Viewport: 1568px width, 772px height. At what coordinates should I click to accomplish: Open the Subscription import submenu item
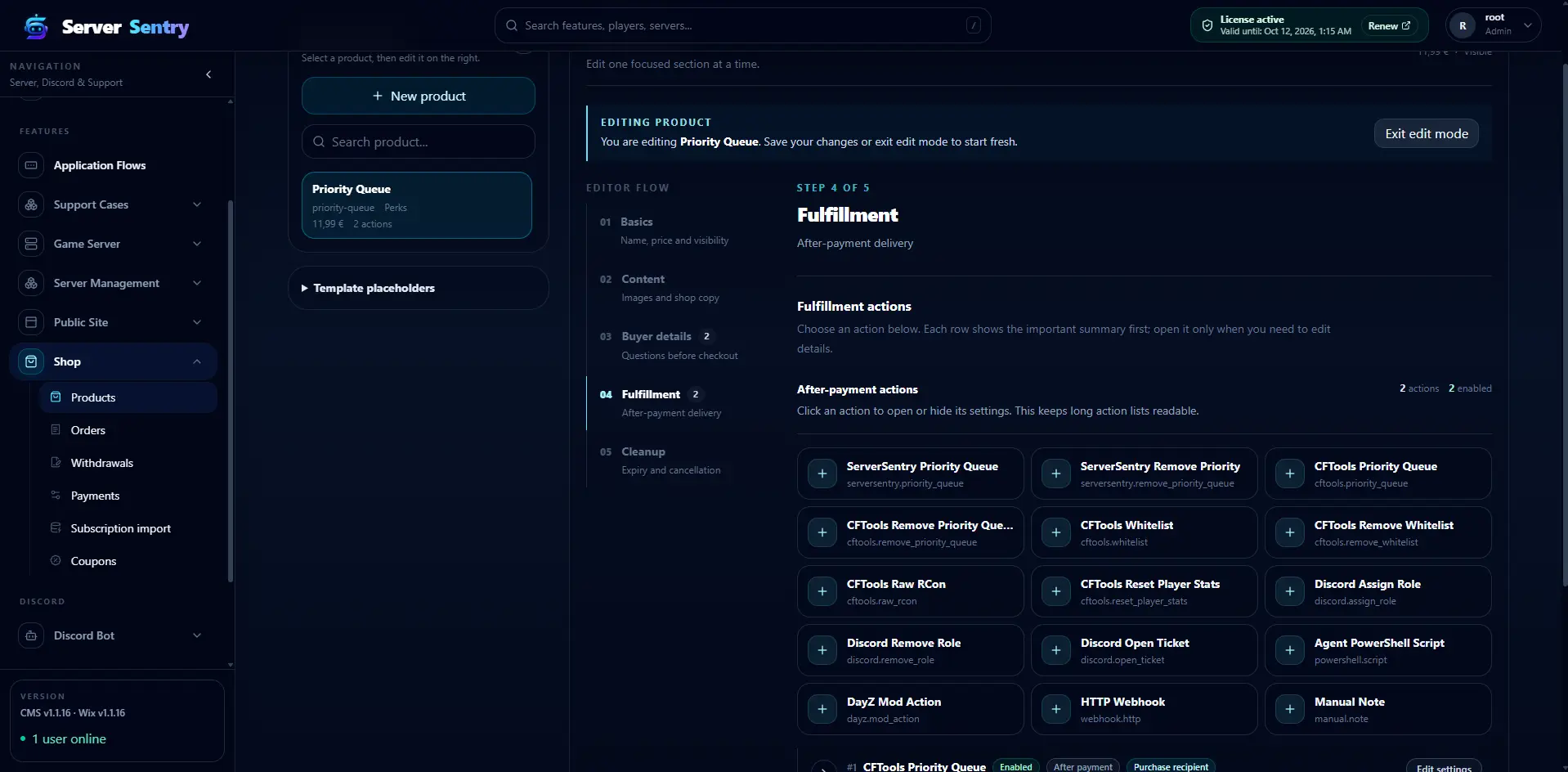click(128, 528)
